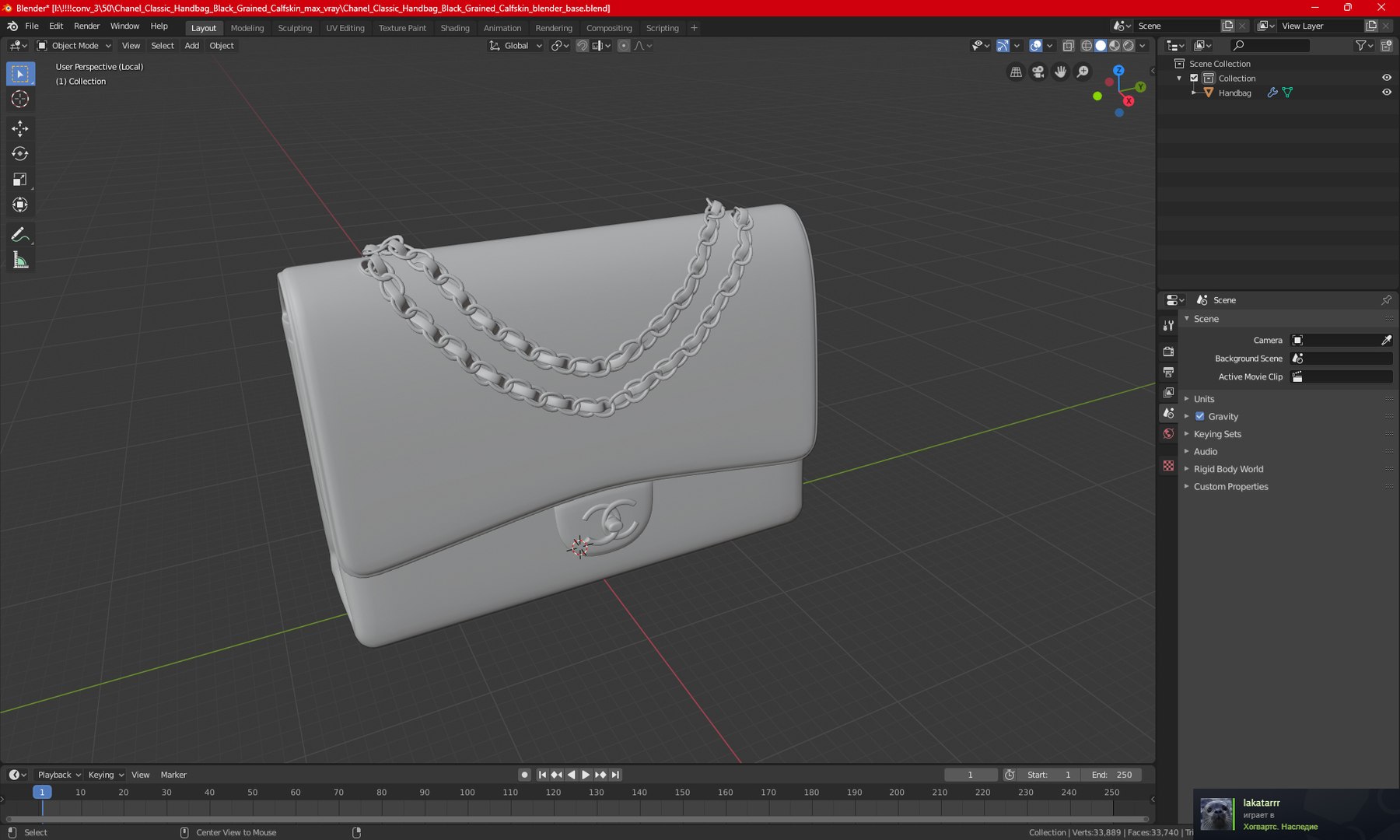Activate the Scale tool
Image resolution: width=1400 pixels, height=840 pixels.
tap(20, 180)
